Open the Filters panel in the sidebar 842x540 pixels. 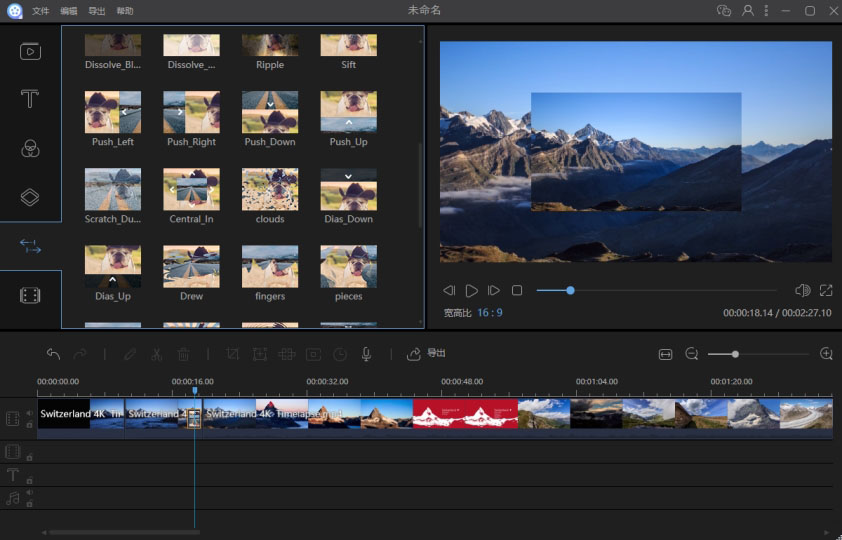30,148
